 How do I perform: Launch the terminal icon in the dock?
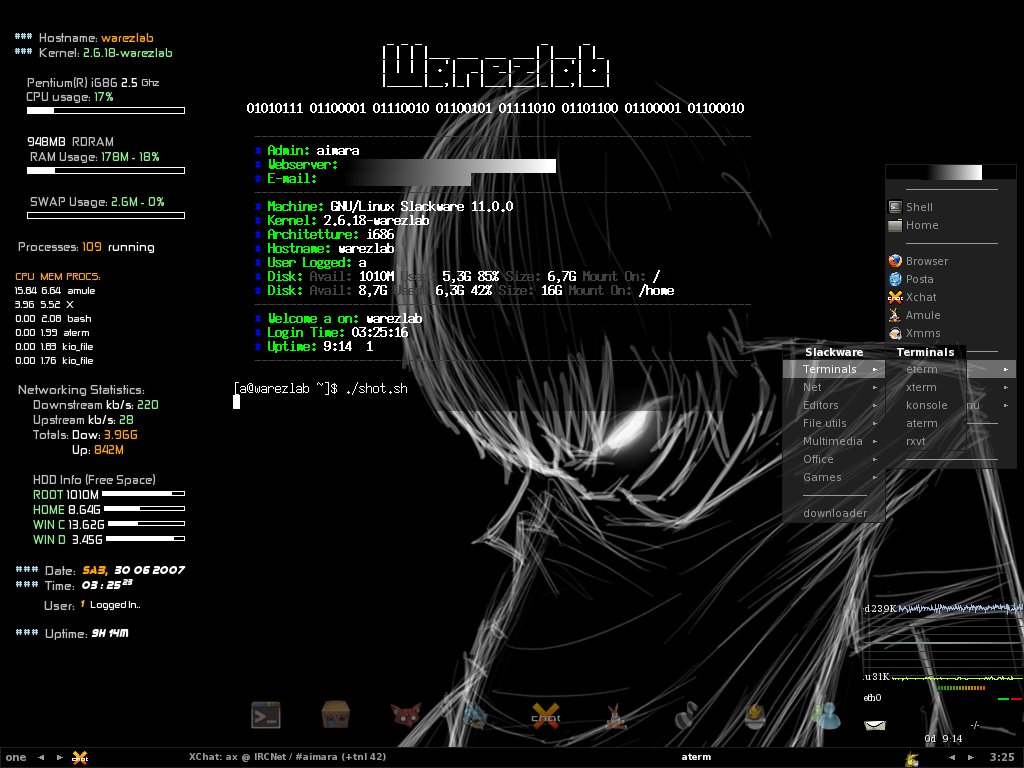coord(266,715)
